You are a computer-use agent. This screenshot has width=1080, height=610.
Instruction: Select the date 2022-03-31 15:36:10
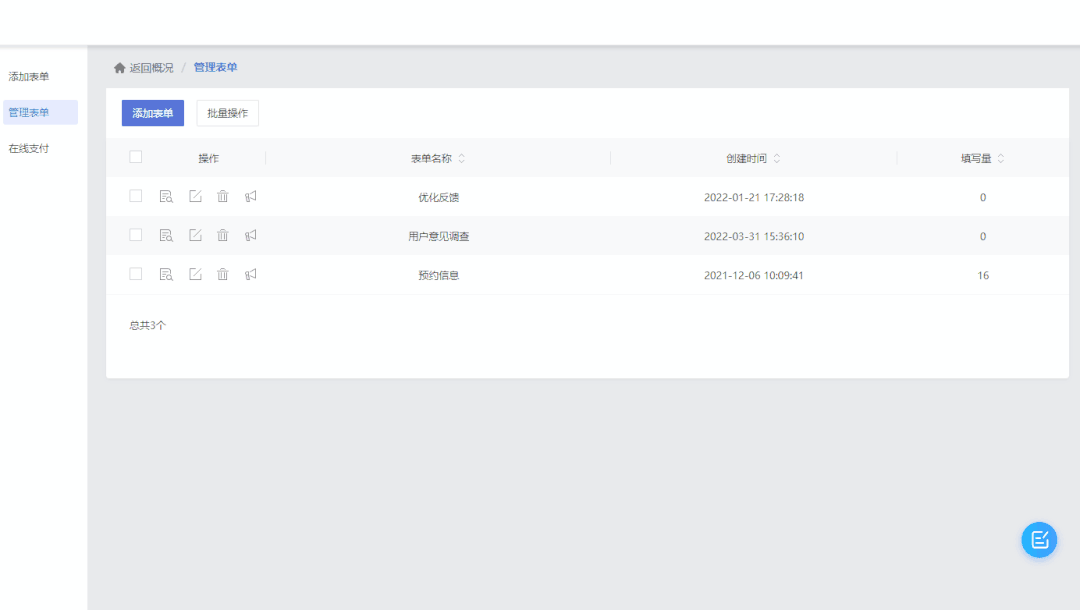pyautogui.click(x=754, y=236)
